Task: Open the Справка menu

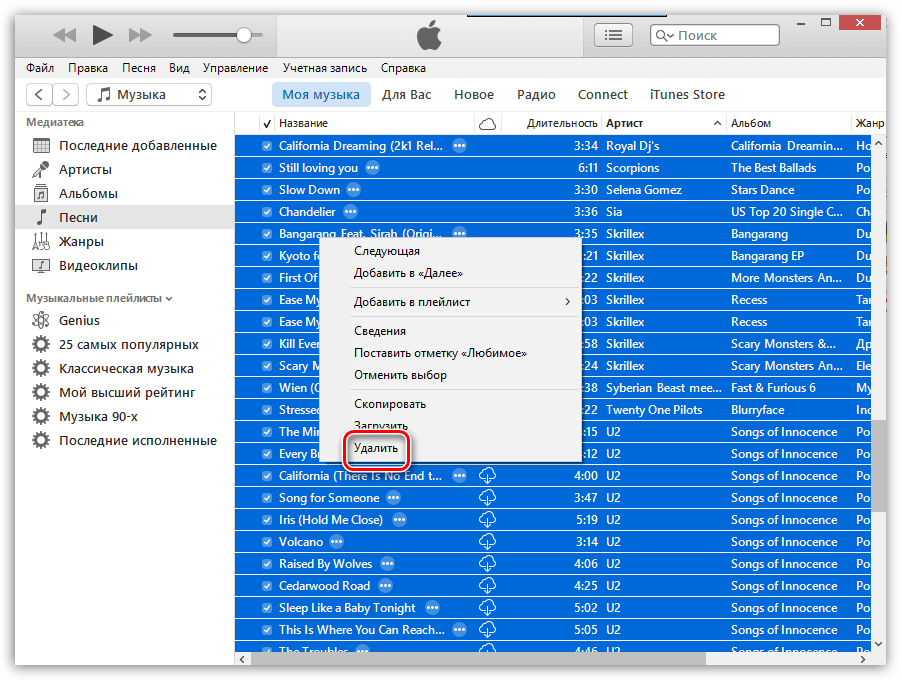Action: pos(403,68)
